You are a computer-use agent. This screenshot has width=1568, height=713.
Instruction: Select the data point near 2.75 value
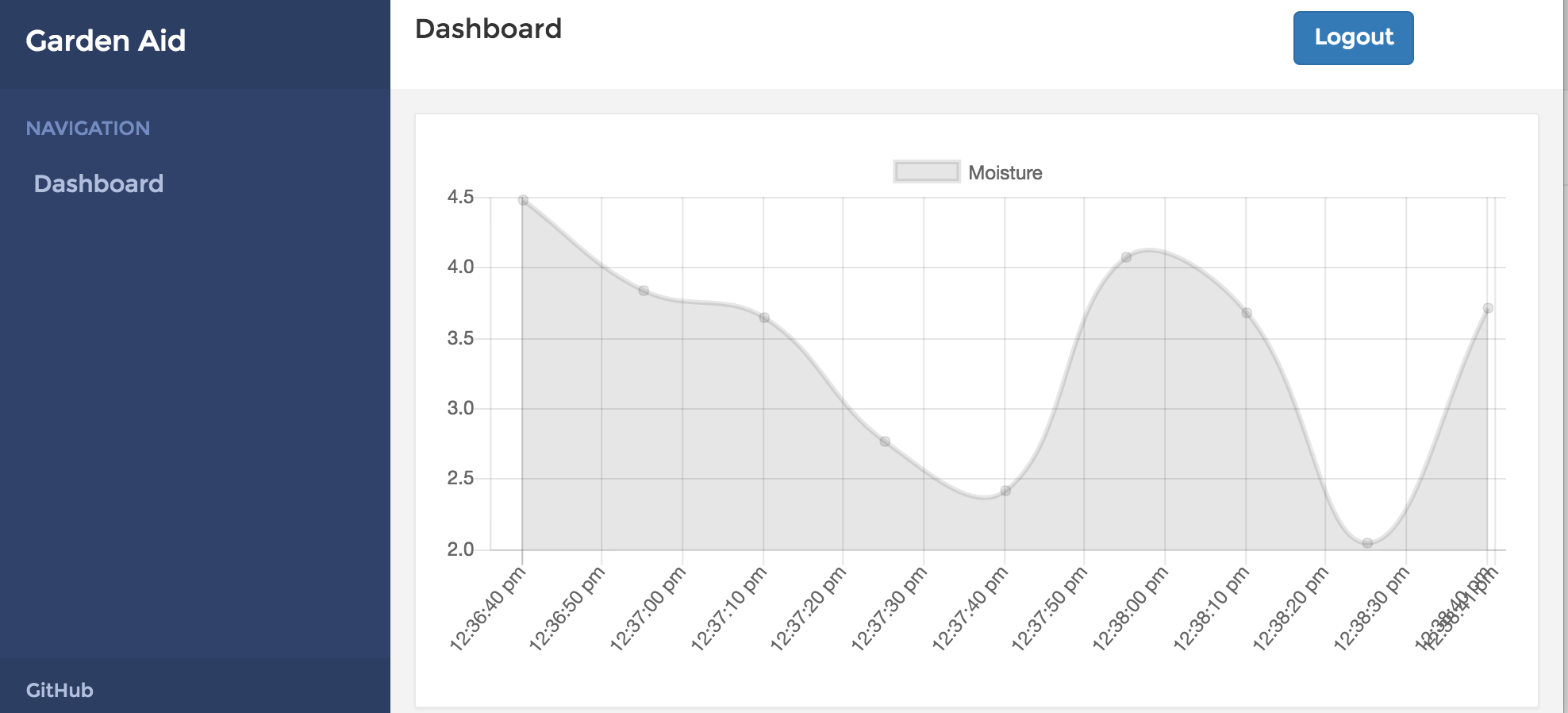tap(885, 441)
